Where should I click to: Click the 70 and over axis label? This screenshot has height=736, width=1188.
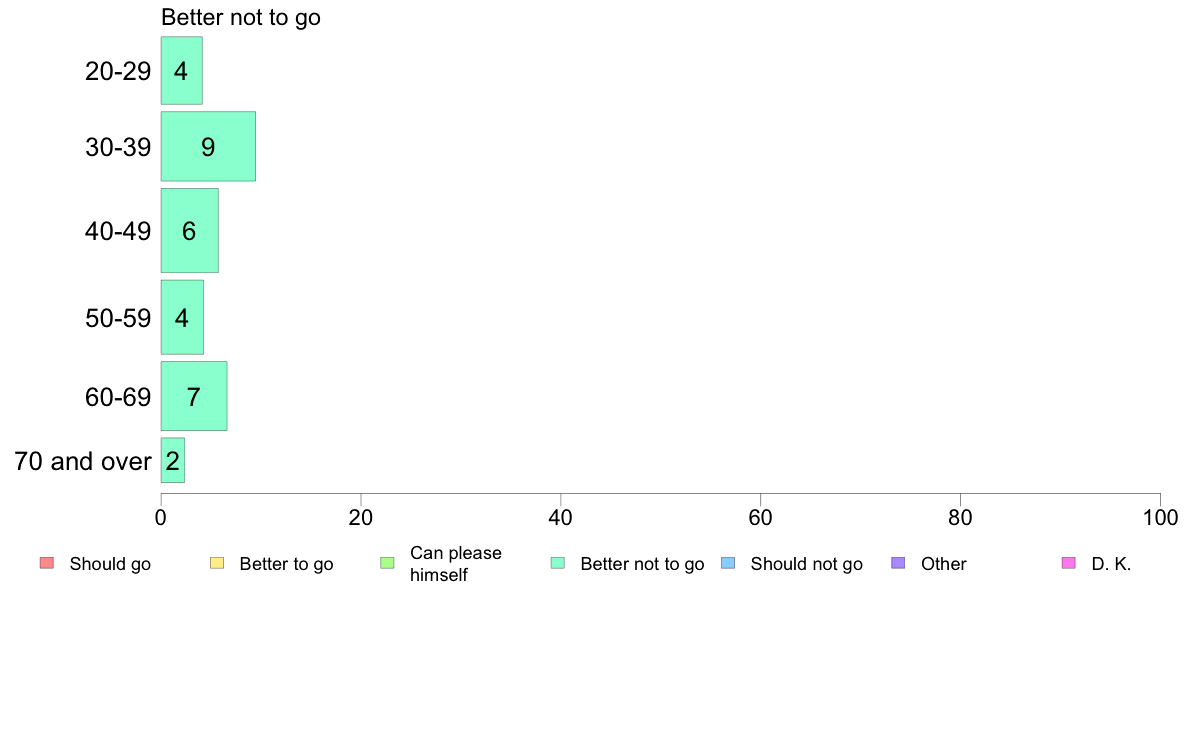click(x=83, y=461)
